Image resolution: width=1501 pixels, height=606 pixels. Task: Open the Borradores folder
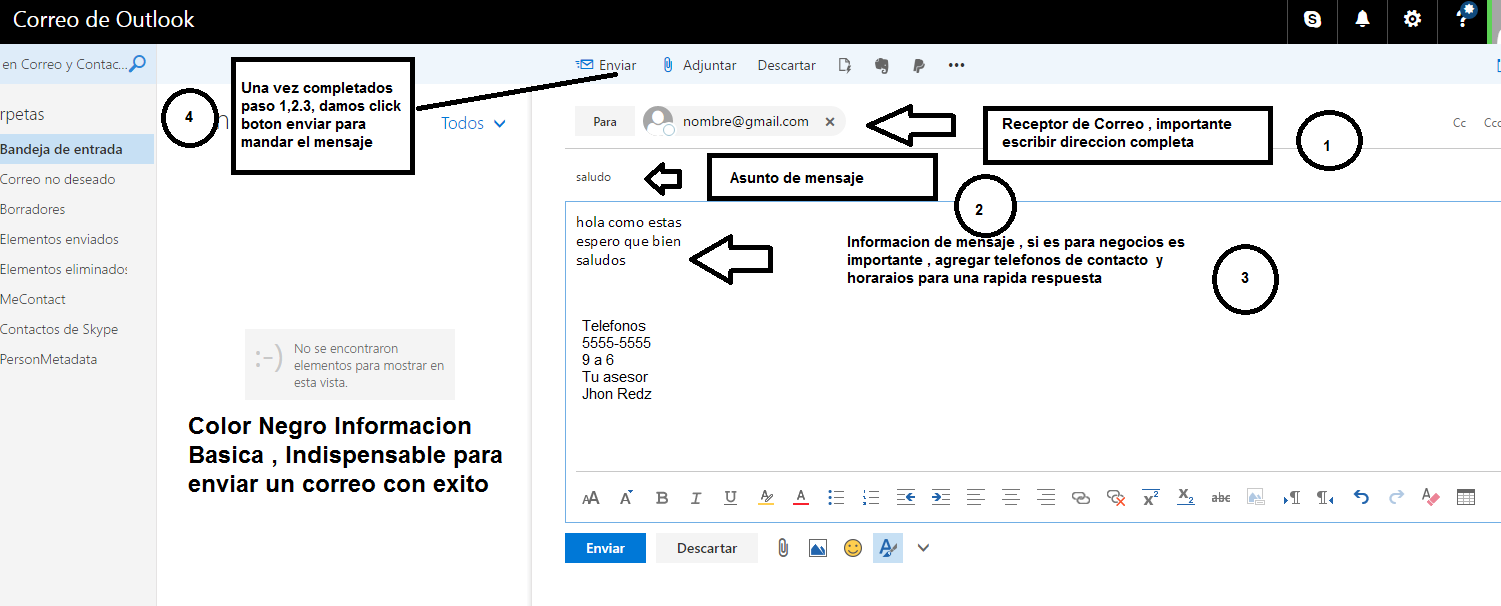[33, 209]
